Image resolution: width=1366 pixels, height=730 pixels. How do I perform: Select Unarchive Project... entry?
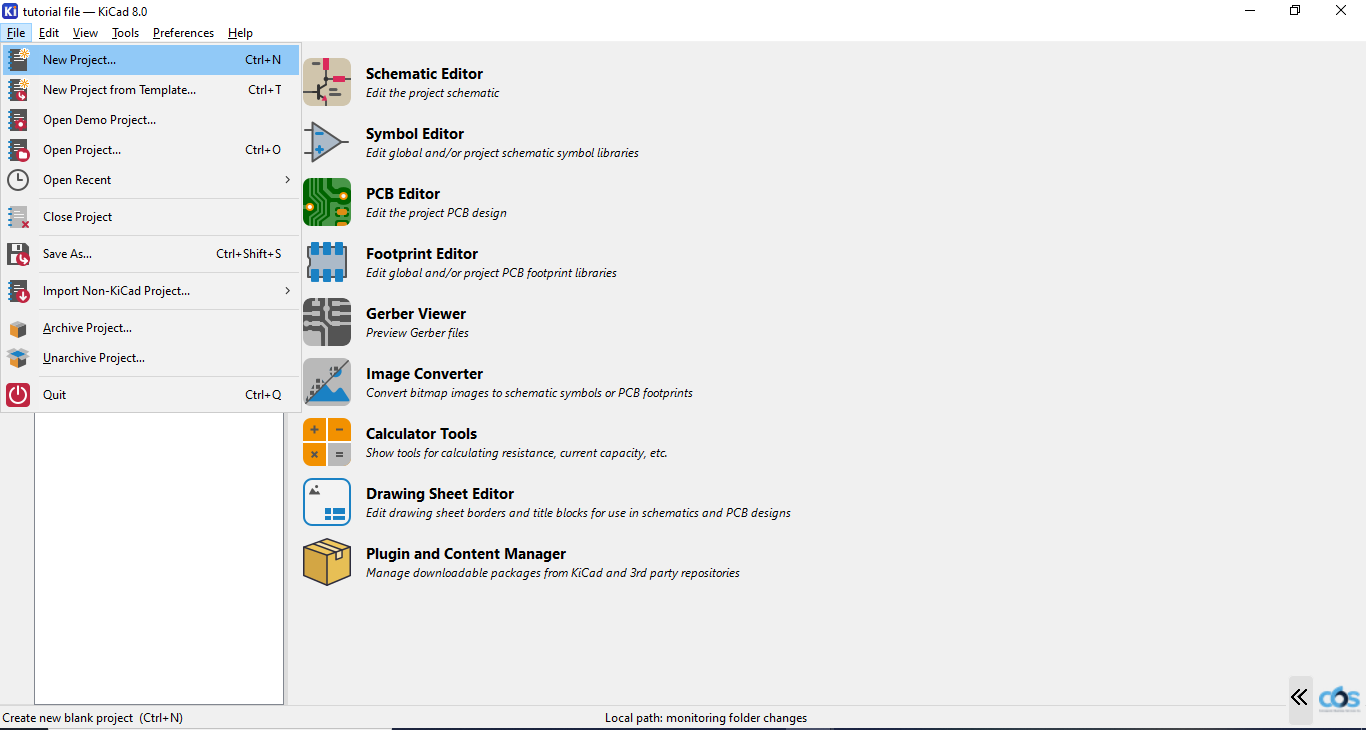151,358
